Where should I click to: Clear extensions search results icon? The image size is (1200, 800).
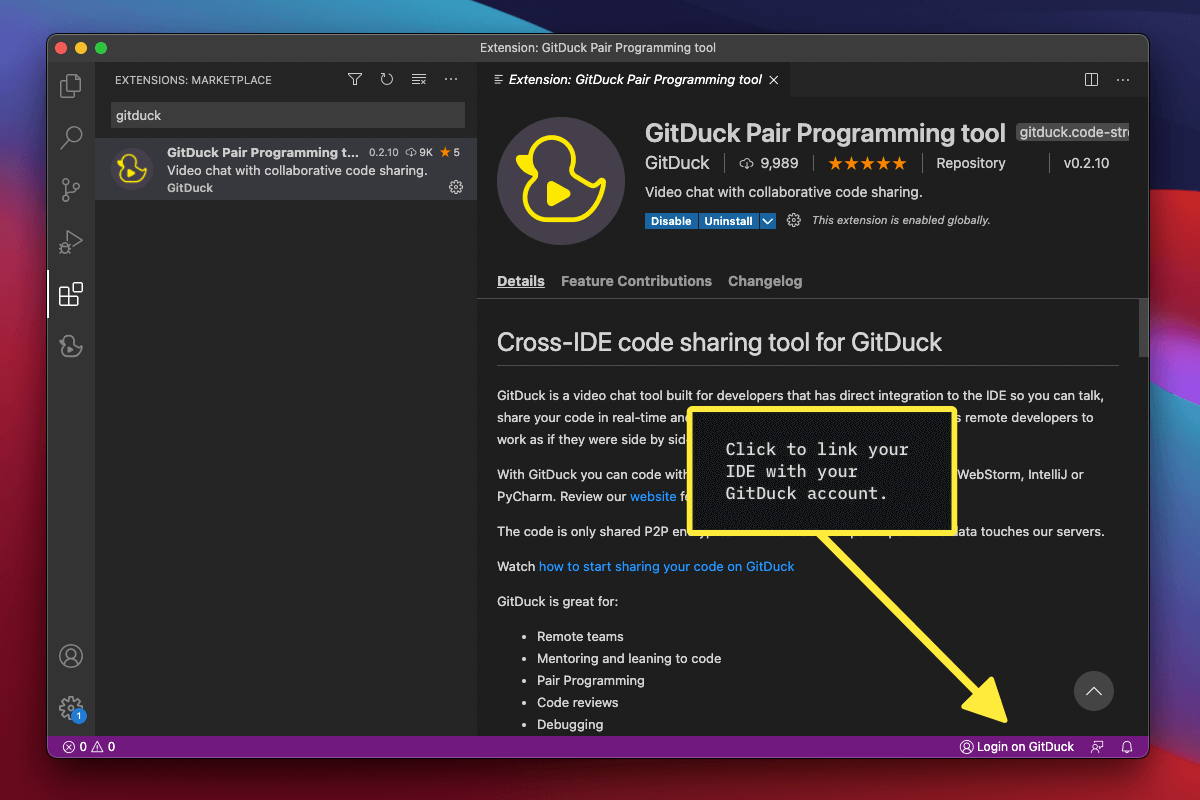pyautogui.click(x=419, y=79)
